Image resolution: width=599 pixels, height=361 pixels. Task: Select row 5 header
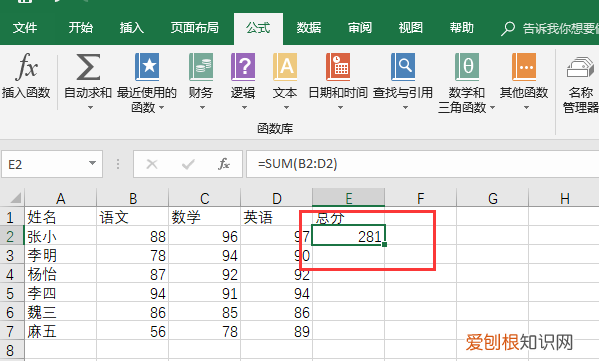click(x=11, y=293)
